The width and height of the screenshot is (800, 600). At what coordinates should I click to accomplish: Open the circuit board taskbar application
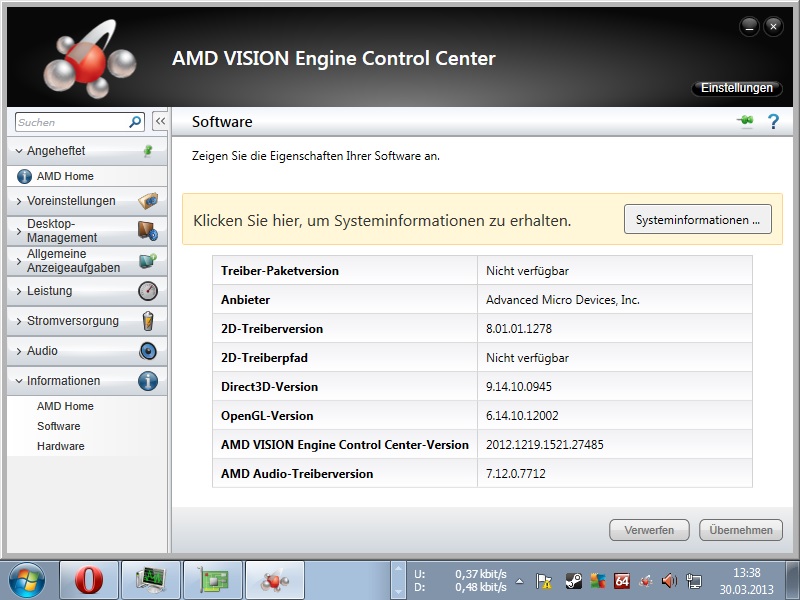[x=213, y=581]
